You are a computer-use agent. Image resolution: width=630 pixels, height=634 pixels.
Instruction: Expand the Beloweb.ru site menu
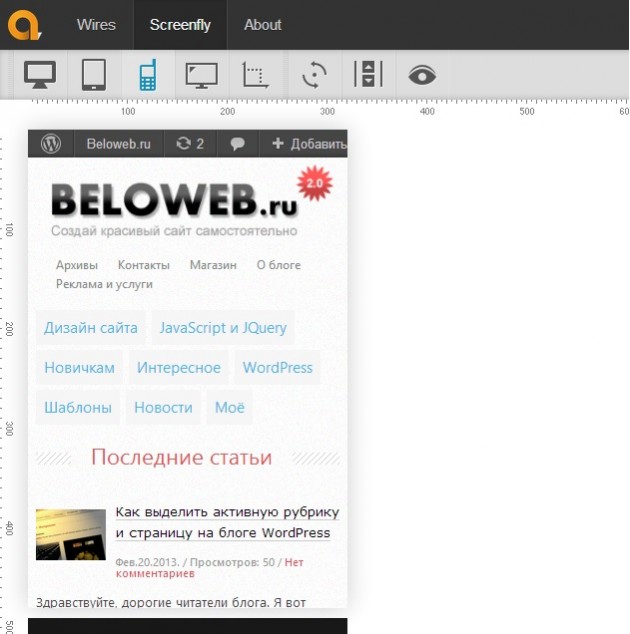118,144
